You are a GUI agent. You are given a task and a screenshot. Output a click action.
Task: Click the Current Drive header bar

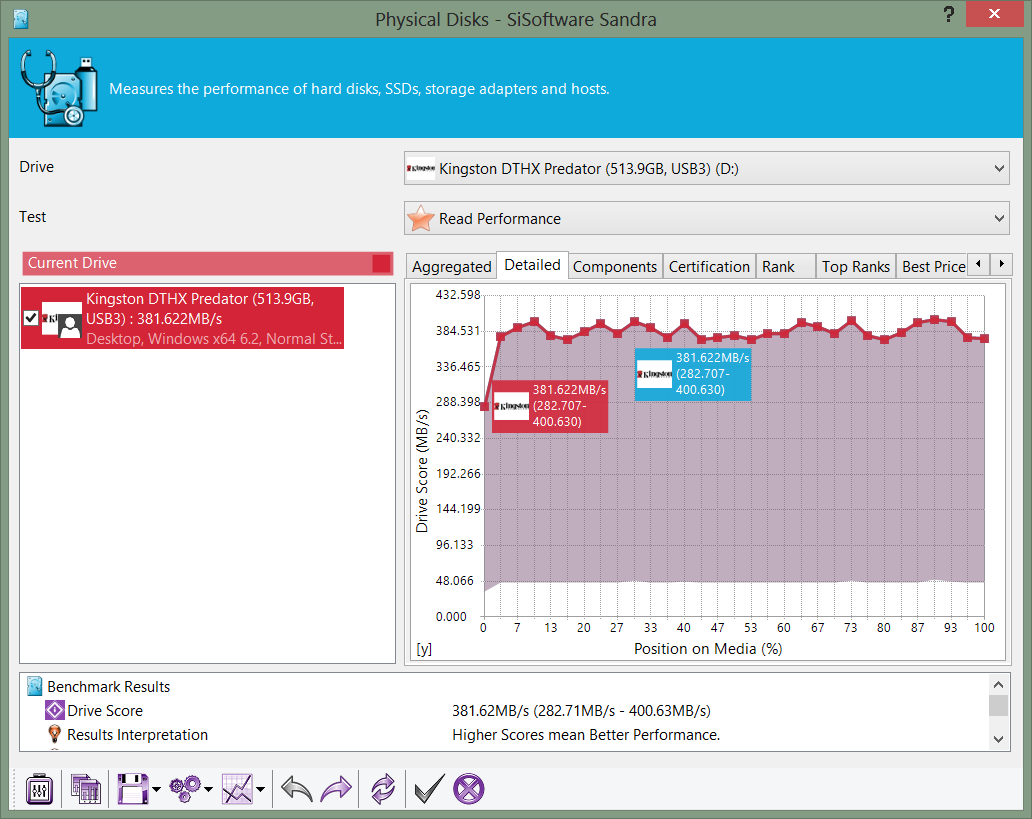[207, 263]
